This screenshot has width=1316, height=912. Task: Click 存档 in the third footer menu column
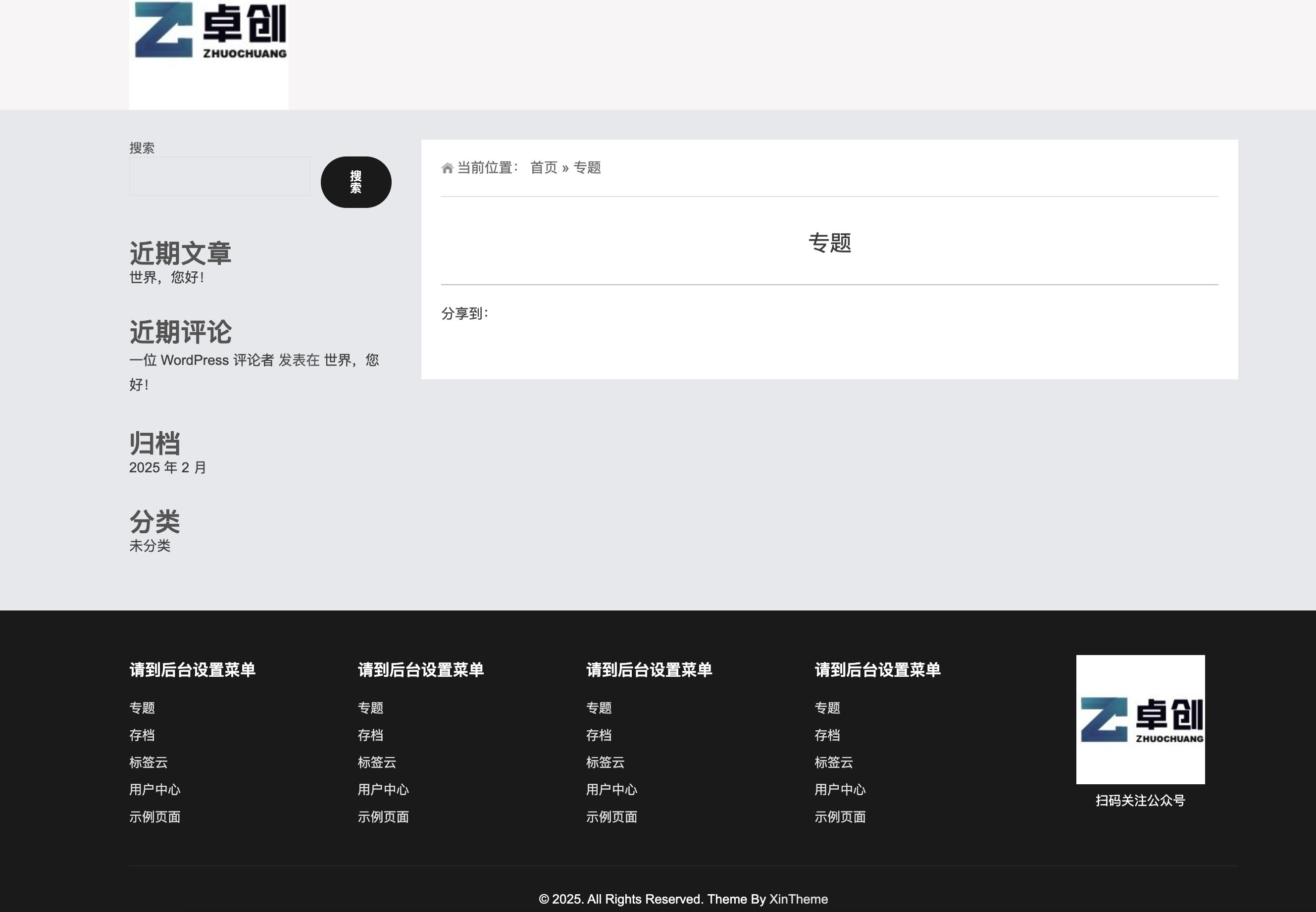click(x=600, y=735)
